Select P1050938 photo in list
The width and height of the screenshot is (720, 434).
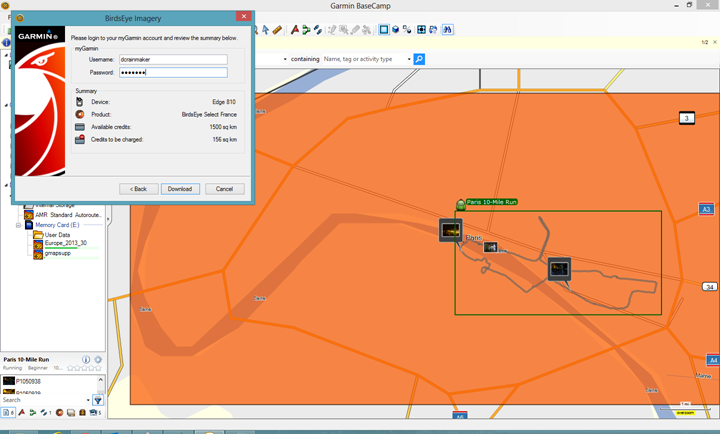[x=28, y=381]
